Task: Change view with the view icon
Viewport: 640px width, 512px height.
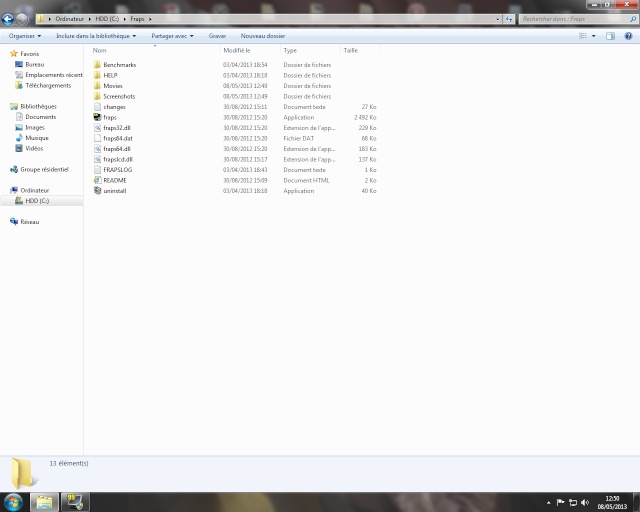Action: coord(583,36)
